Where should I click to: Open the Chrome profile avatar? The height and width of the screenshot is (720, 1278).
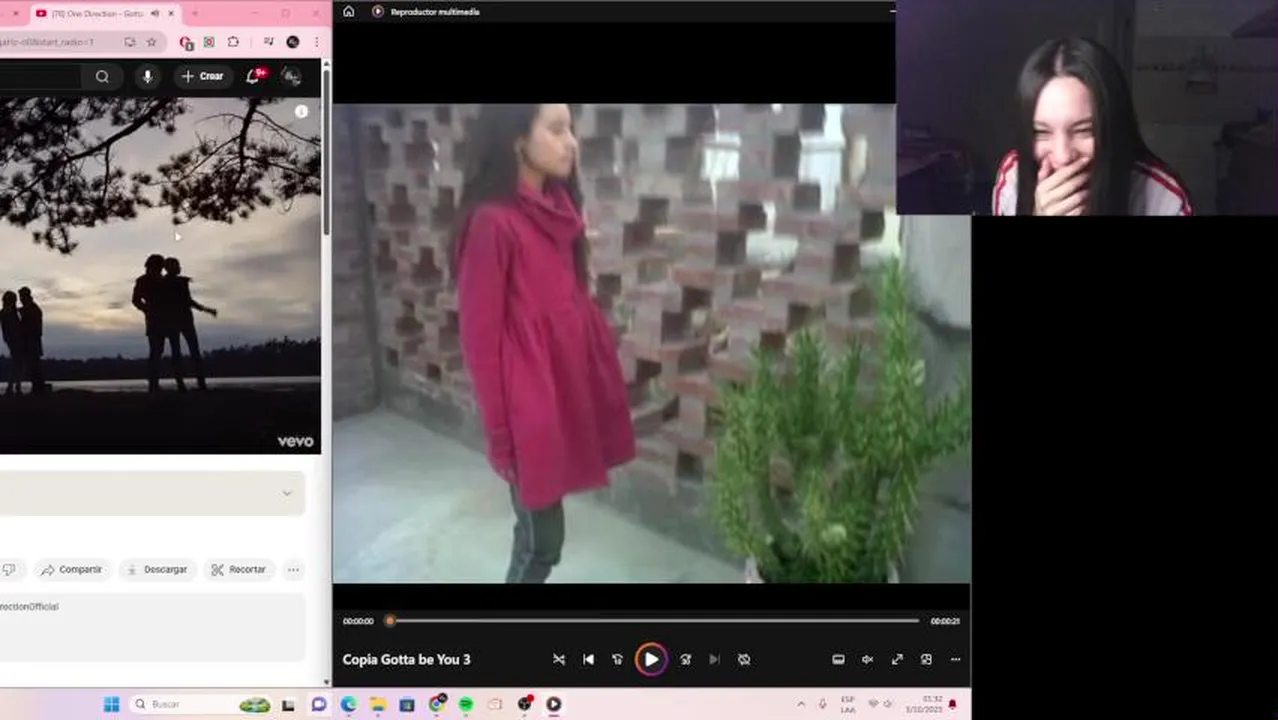293,42
